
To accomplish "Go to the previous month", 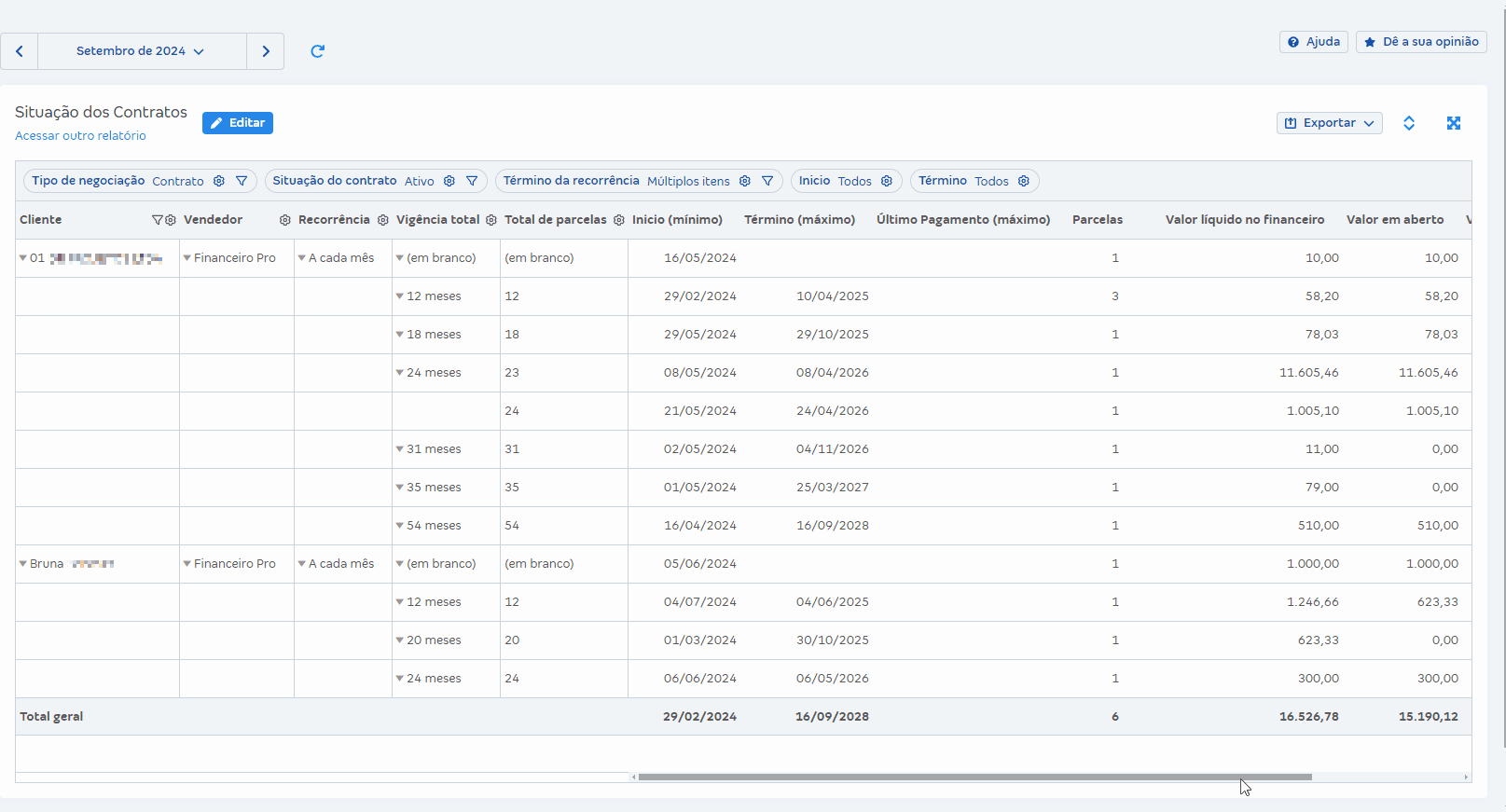I will tap(19, 51).
